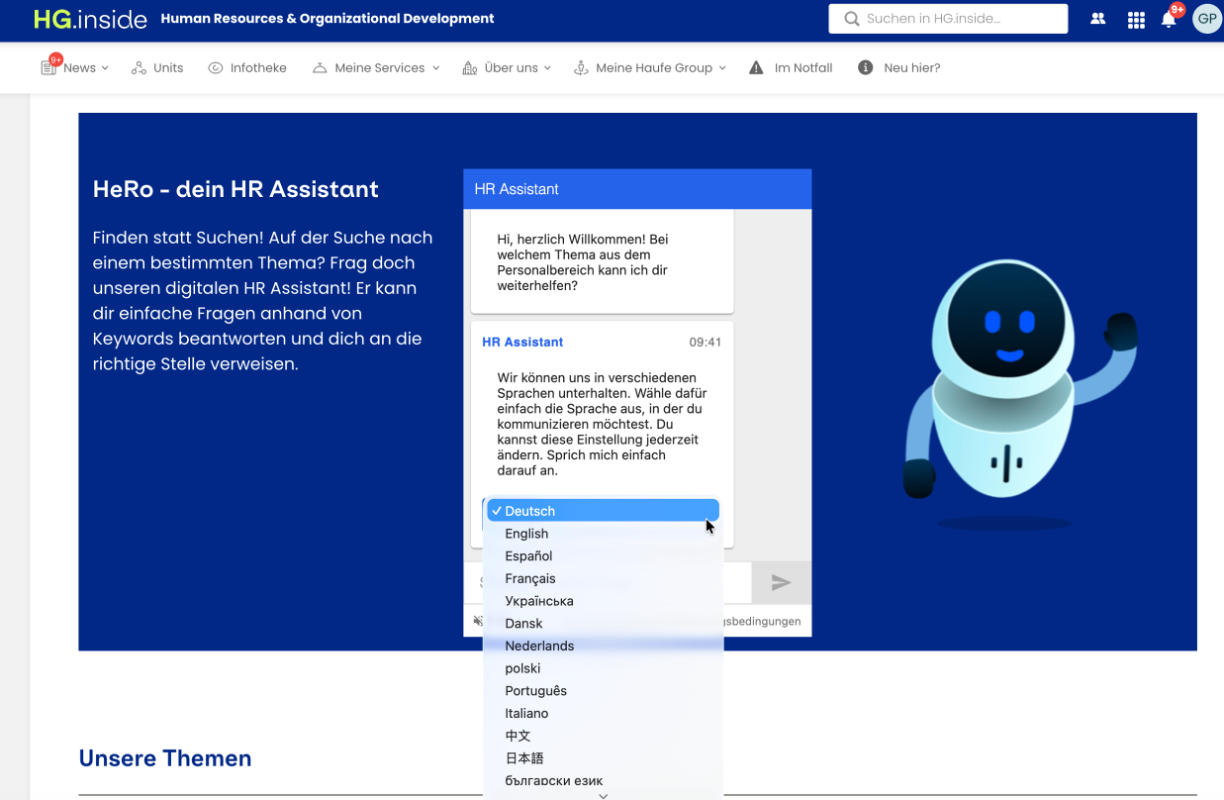Choose English from the language list
1224x800 pixels.
[x=603, y=534]
